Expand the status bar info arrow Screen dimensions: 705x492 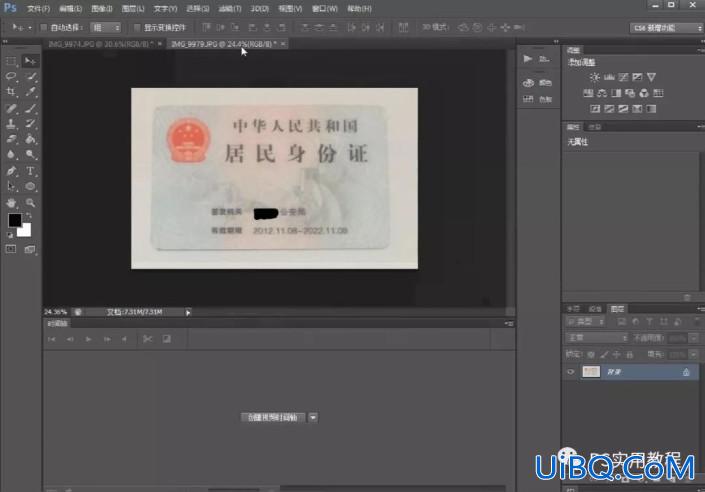point(188,312)
